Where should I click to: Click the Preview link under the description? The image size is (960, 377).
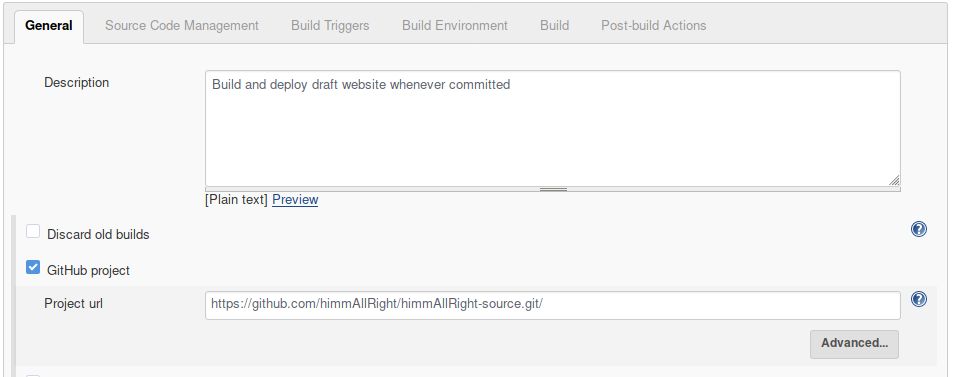click(295, 200)
